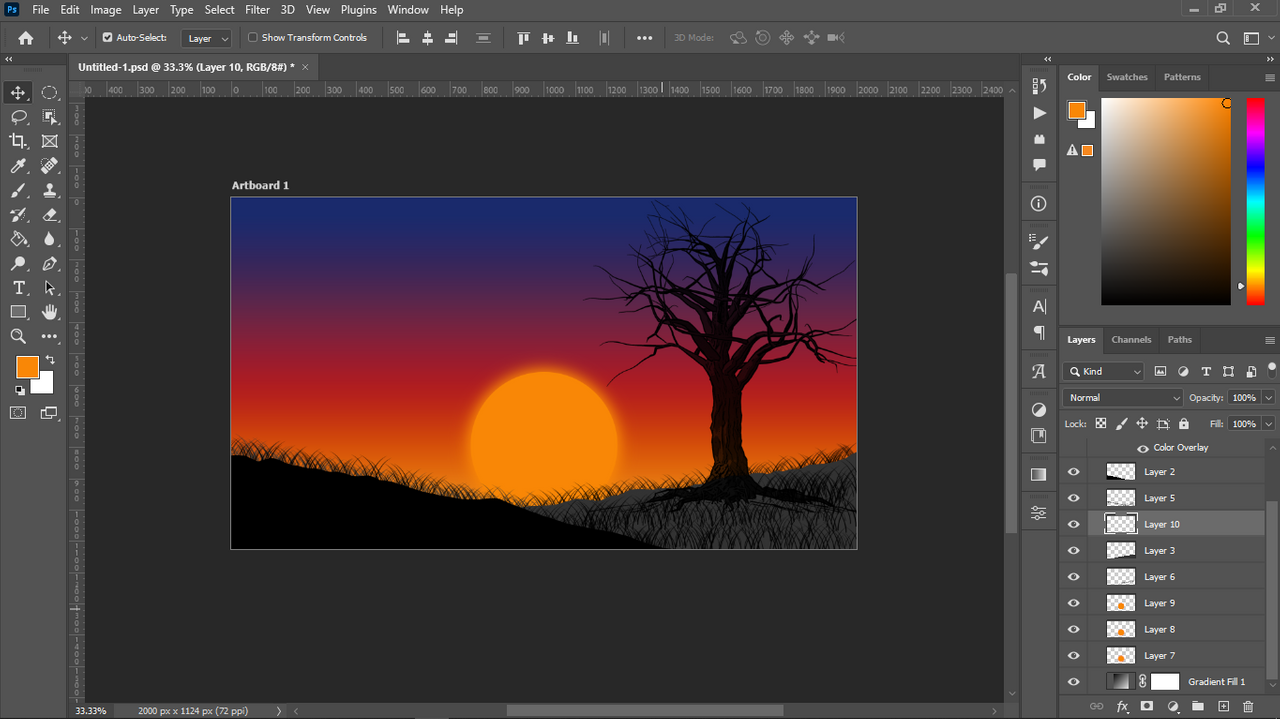Select the Eyedropper tool
The height and width of the screenshot is (719, 1280).
pos(18,166)
